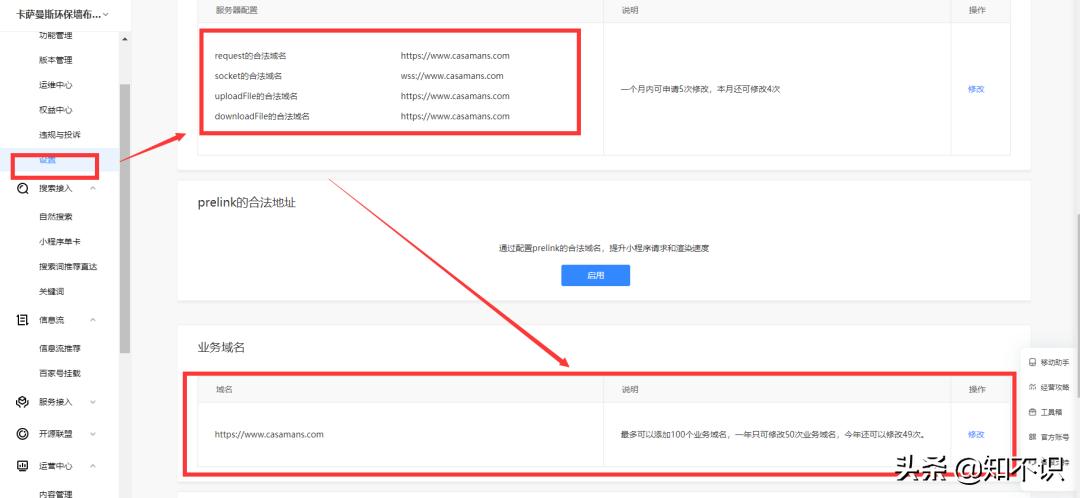Open 小程序单卡 in the sidebar
Viewport: 1080px width, 498px height.
[x=60, y=242]
